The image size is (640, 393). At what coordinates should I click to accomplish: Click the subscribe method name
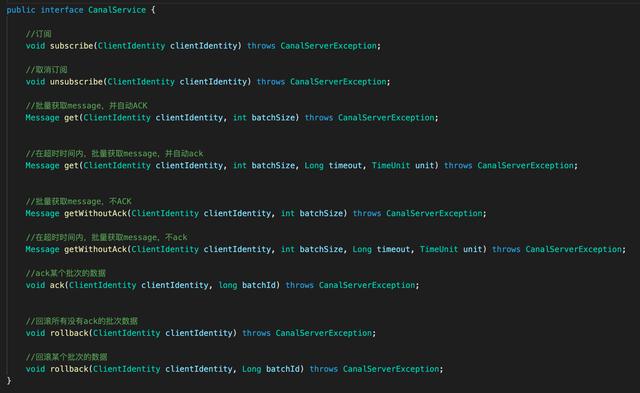(71, 46)
